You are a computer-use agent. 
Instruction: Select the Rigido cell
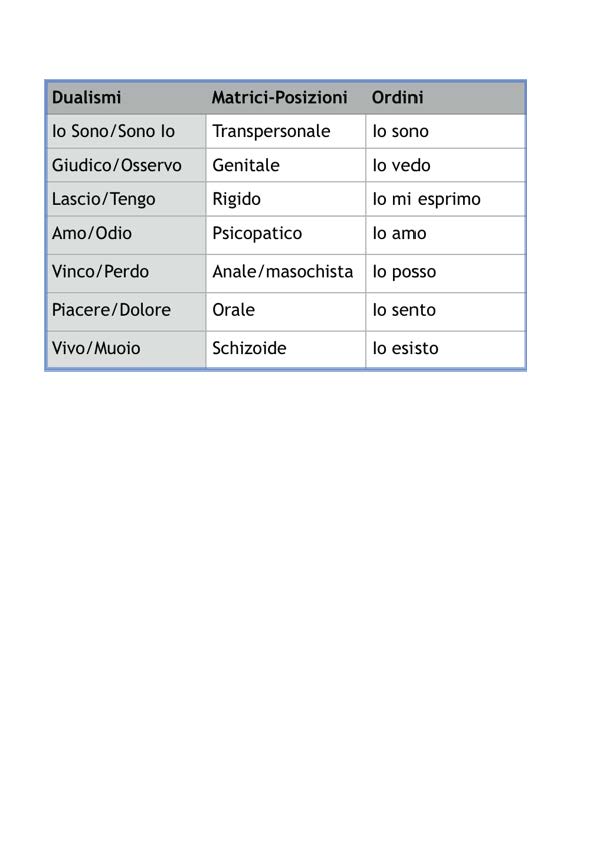[286, 199]
